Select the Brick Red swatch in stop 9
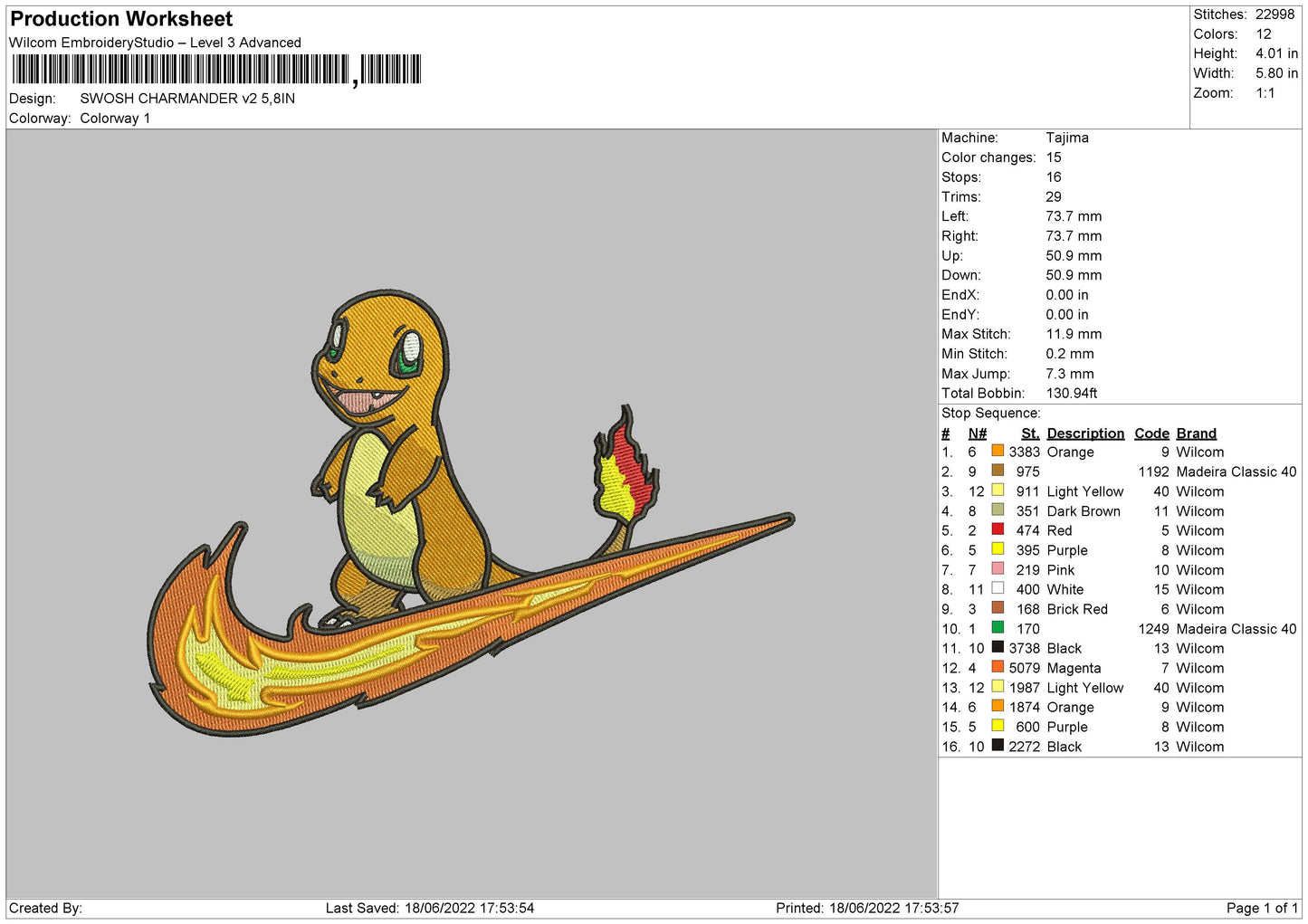Image resolution: width=1308 pixels, height=924 pixels. coord(997,608)
